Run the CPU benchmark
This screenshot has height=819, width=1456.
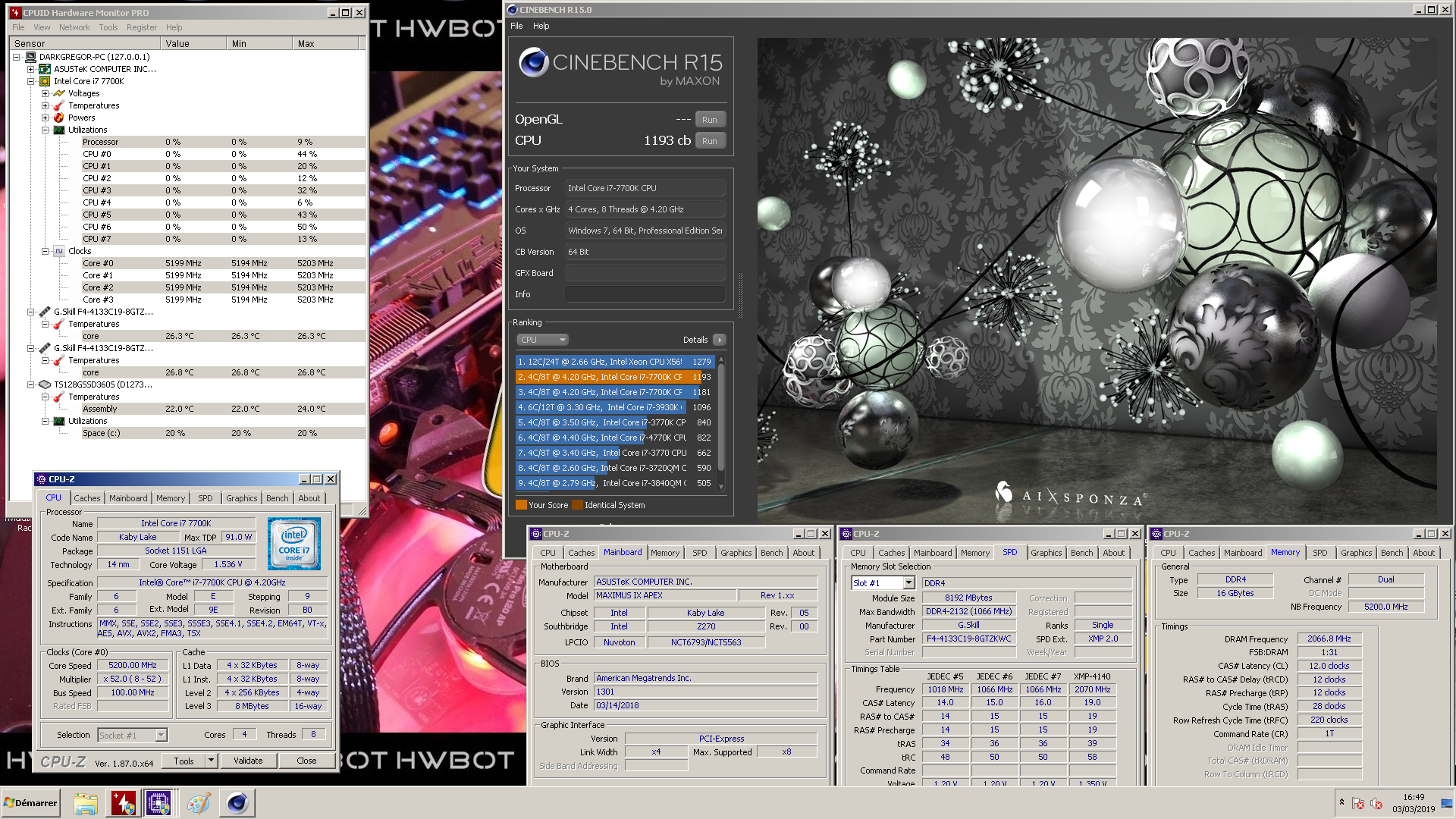pyautogui.click(x=710, y=140)
